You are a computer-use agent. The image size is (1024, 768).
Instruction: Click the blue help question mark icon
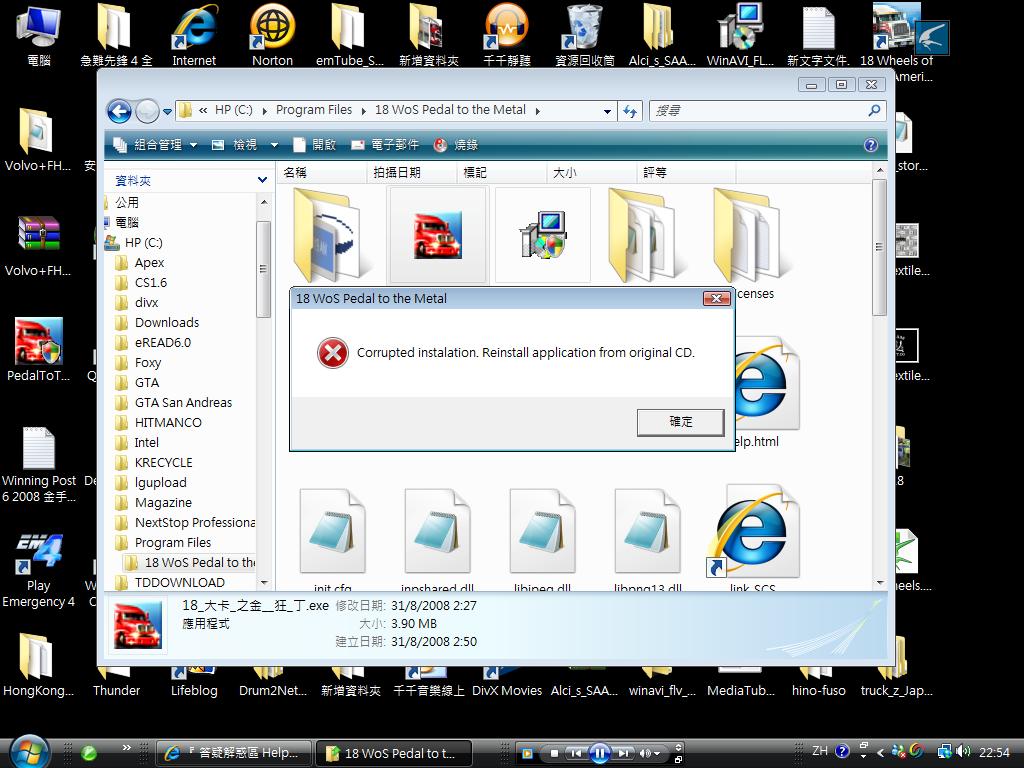click(870, 145)
